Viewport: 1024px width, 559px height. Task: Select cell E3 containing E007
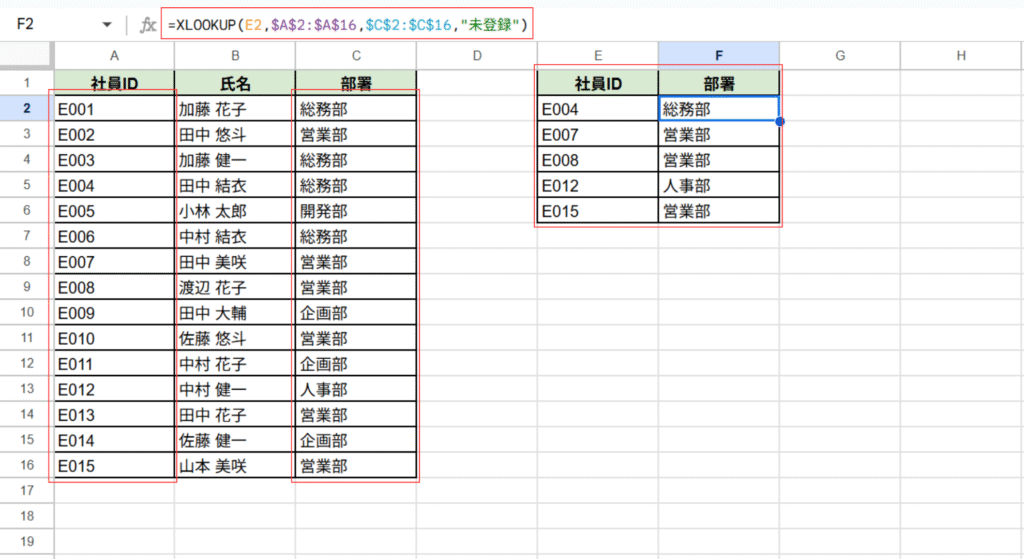pos(598,135)
